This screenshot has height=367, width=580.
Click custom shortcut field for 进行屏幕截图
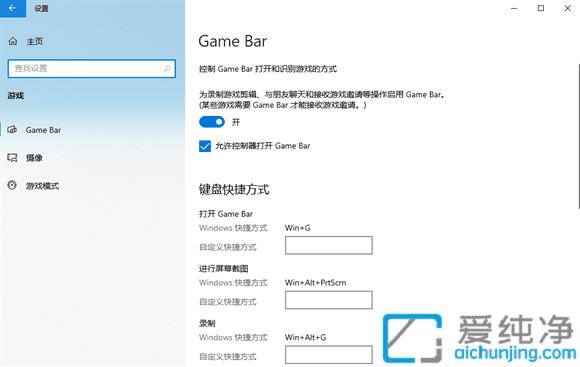pos(328,300)
